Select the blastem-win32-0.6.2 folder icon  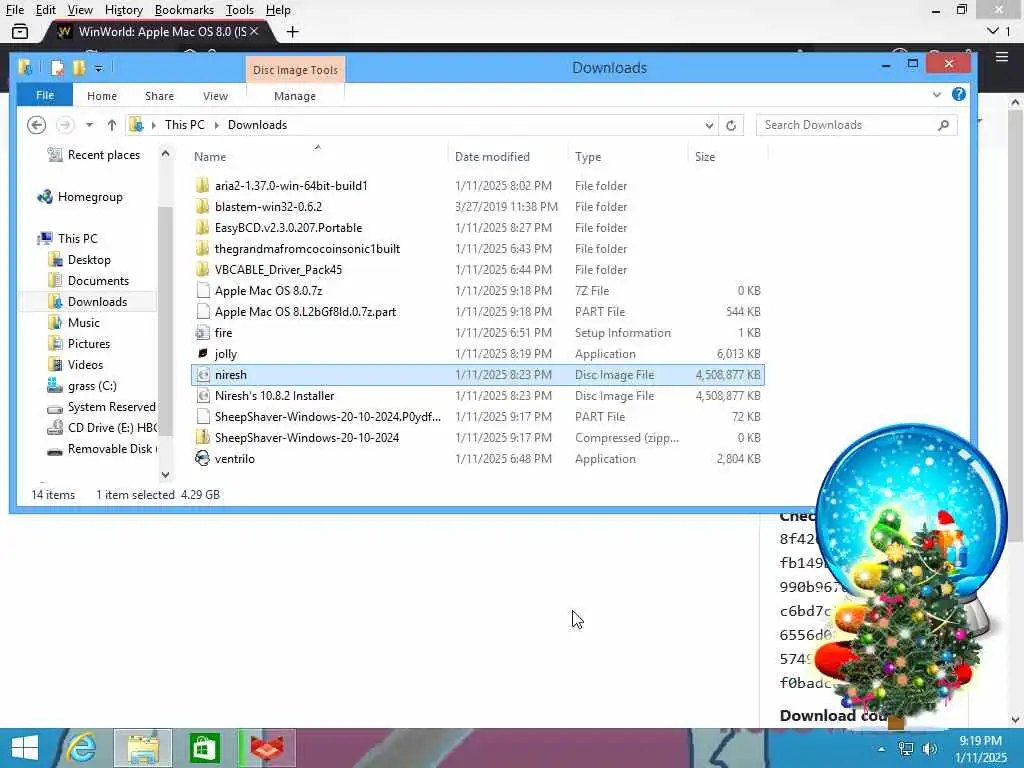click(202, 206)
